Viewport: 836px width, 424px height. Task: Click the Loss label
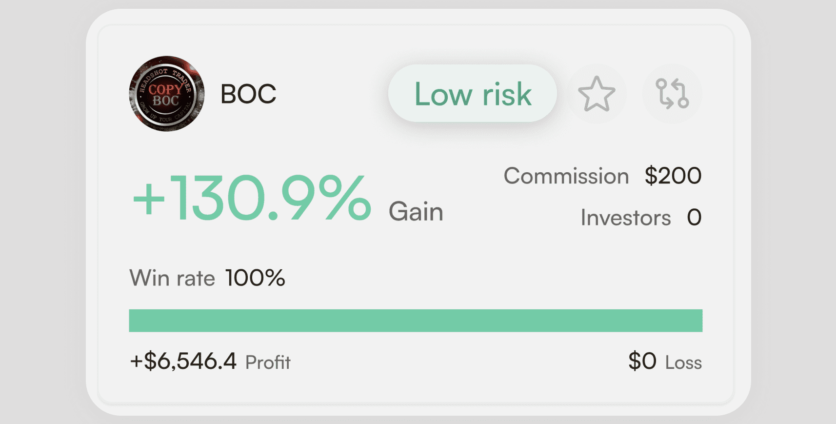click(x=684, y=362)
